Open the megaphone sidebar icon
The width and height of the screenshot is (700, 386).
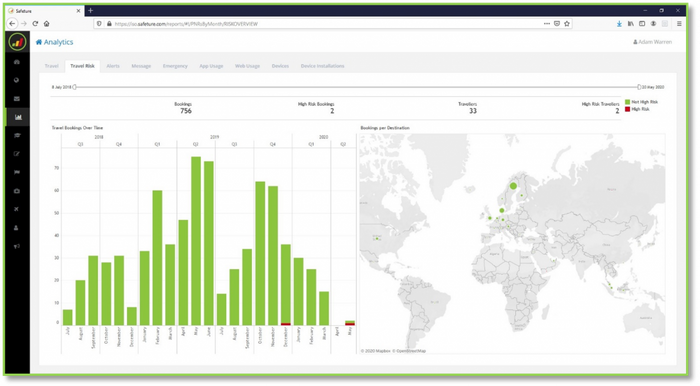(x=17, y=246)
